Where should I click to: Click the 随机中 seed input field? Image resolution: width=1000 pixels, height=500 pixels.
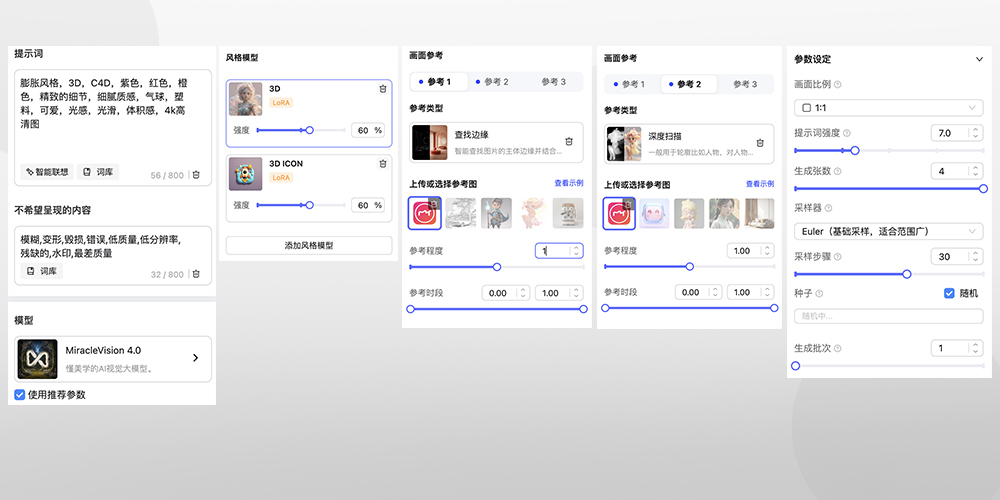(888, 316)
